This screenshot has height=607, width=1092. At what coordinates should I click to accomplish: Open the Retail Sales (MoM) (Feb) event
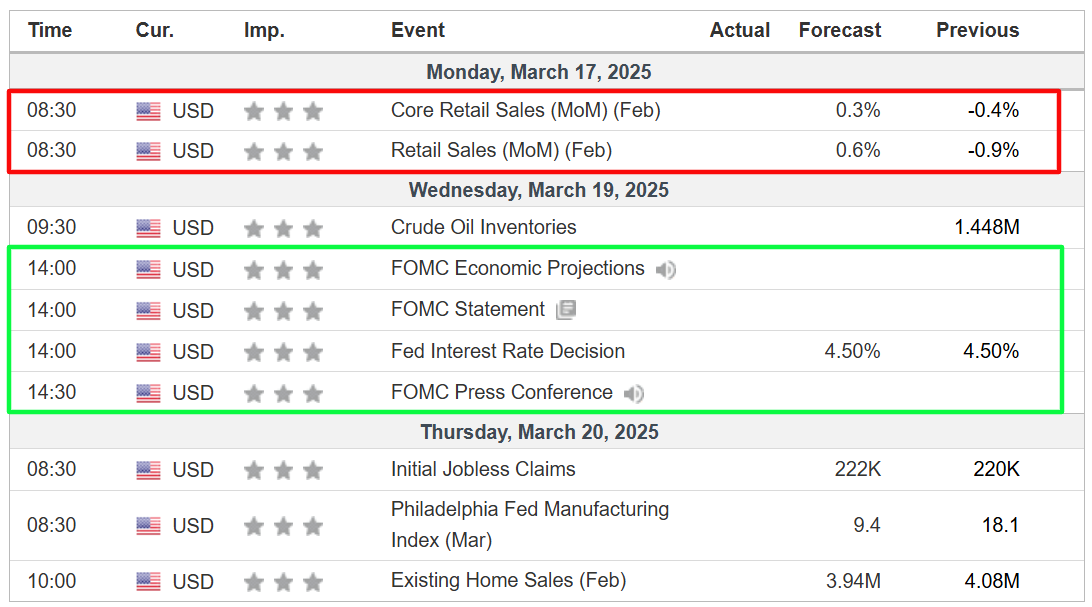501,150
